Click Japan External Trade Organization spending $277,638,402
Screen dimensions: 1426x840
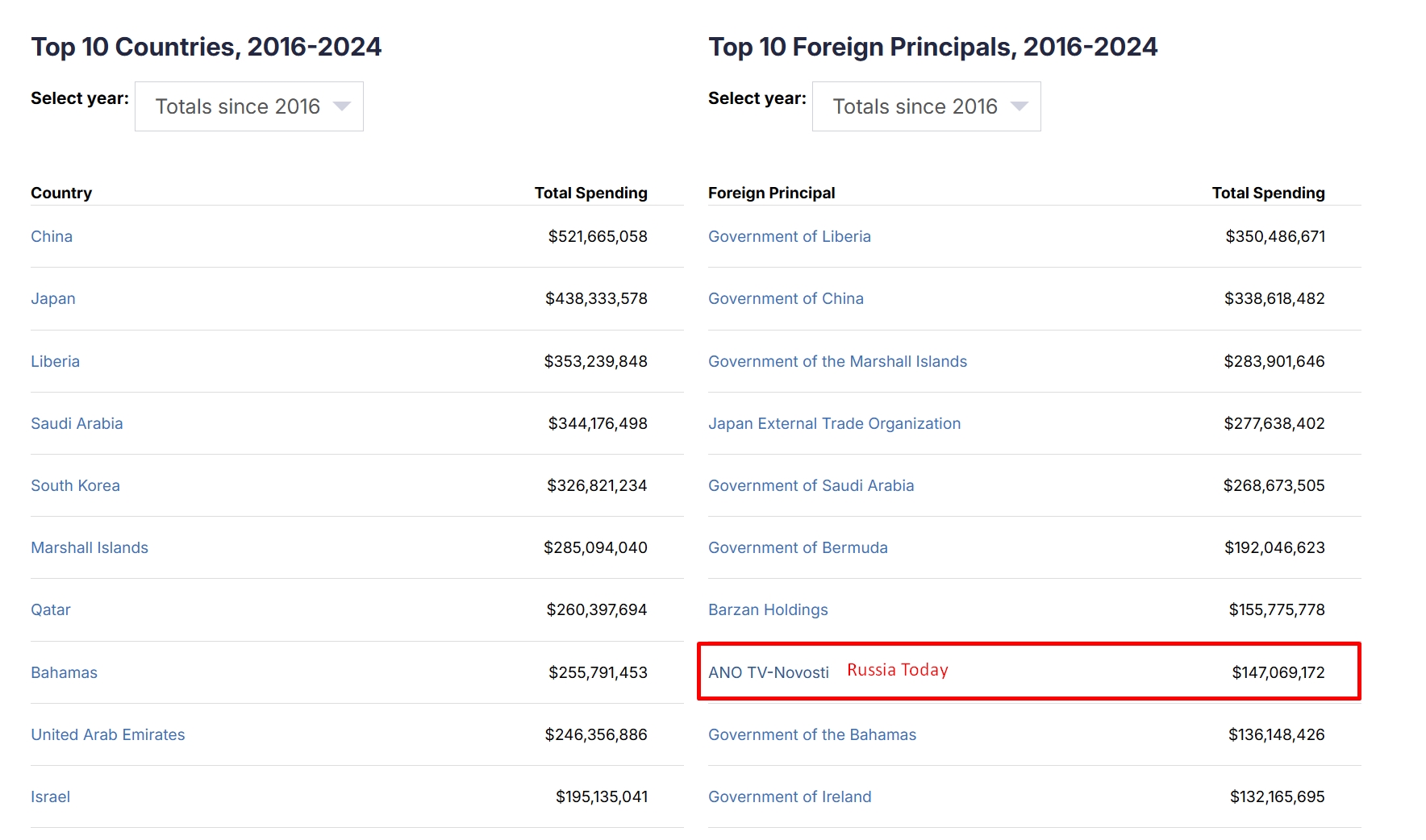[1274, 423]
